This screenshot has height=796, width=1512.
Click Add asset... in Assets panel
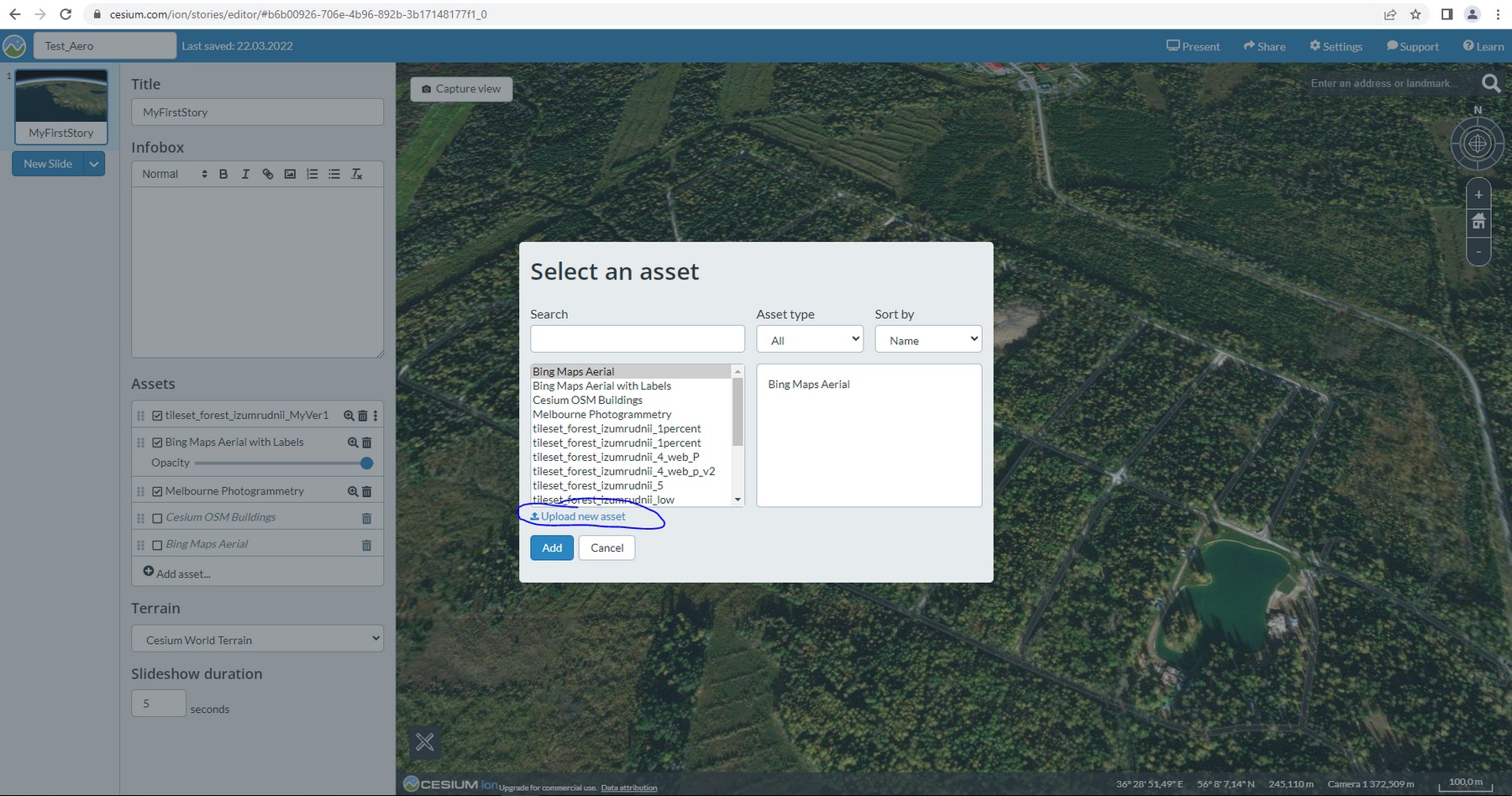(x=176, y=573)
